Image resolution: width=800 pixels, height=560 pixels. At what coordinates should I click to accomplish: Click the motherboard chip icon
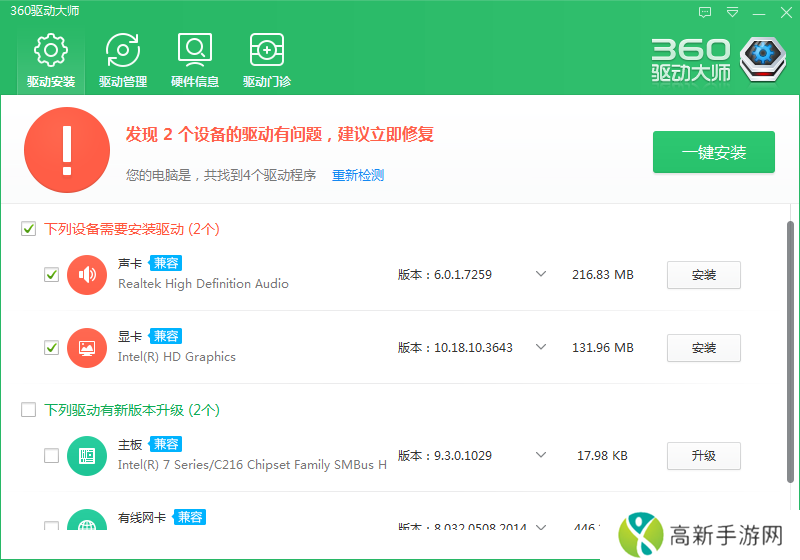[x=87, y=456]
